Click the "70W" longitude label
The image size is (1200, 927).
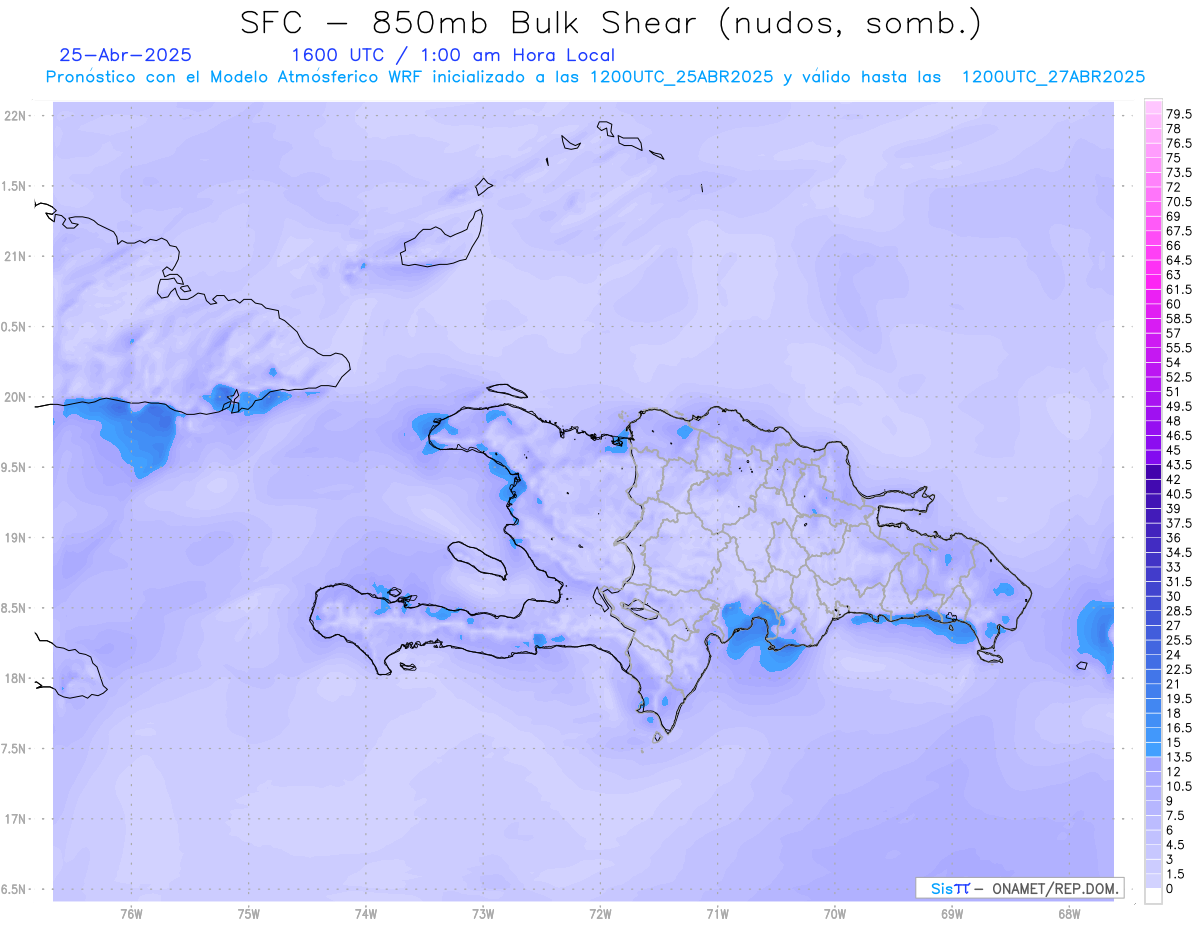click(835, 914)
